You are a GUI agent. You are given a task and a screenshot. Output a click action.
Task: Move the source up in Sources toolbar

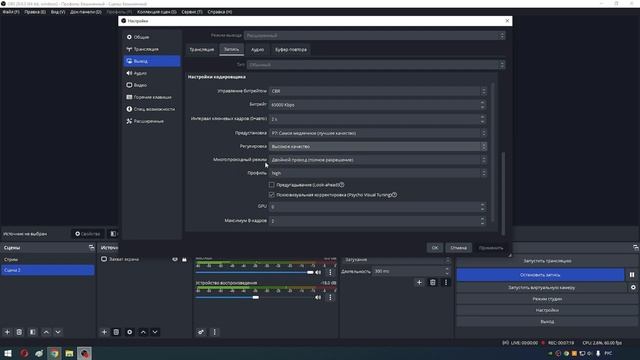click(143, 332)
